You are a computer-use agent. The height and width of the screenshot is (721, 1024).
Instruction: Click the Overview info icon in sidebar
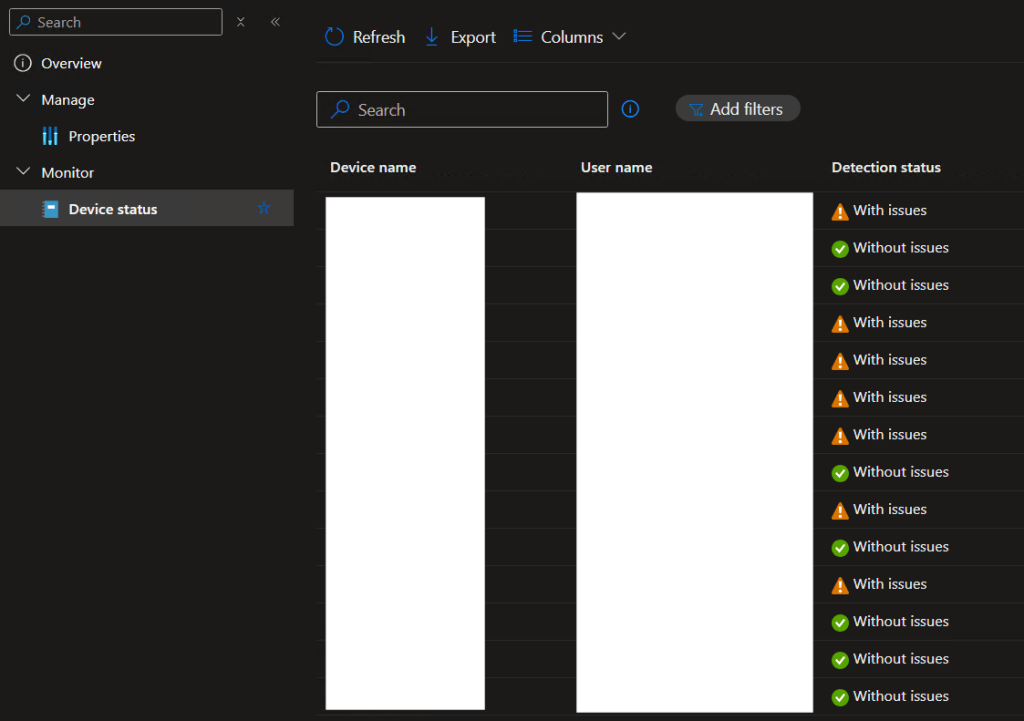[x=23, y=63]
